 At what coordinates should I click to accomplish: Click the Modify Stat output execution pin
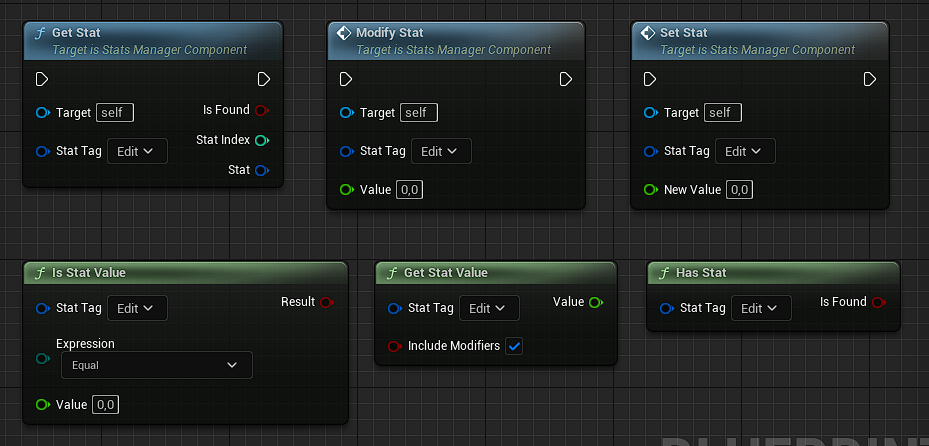coord(566,79)
